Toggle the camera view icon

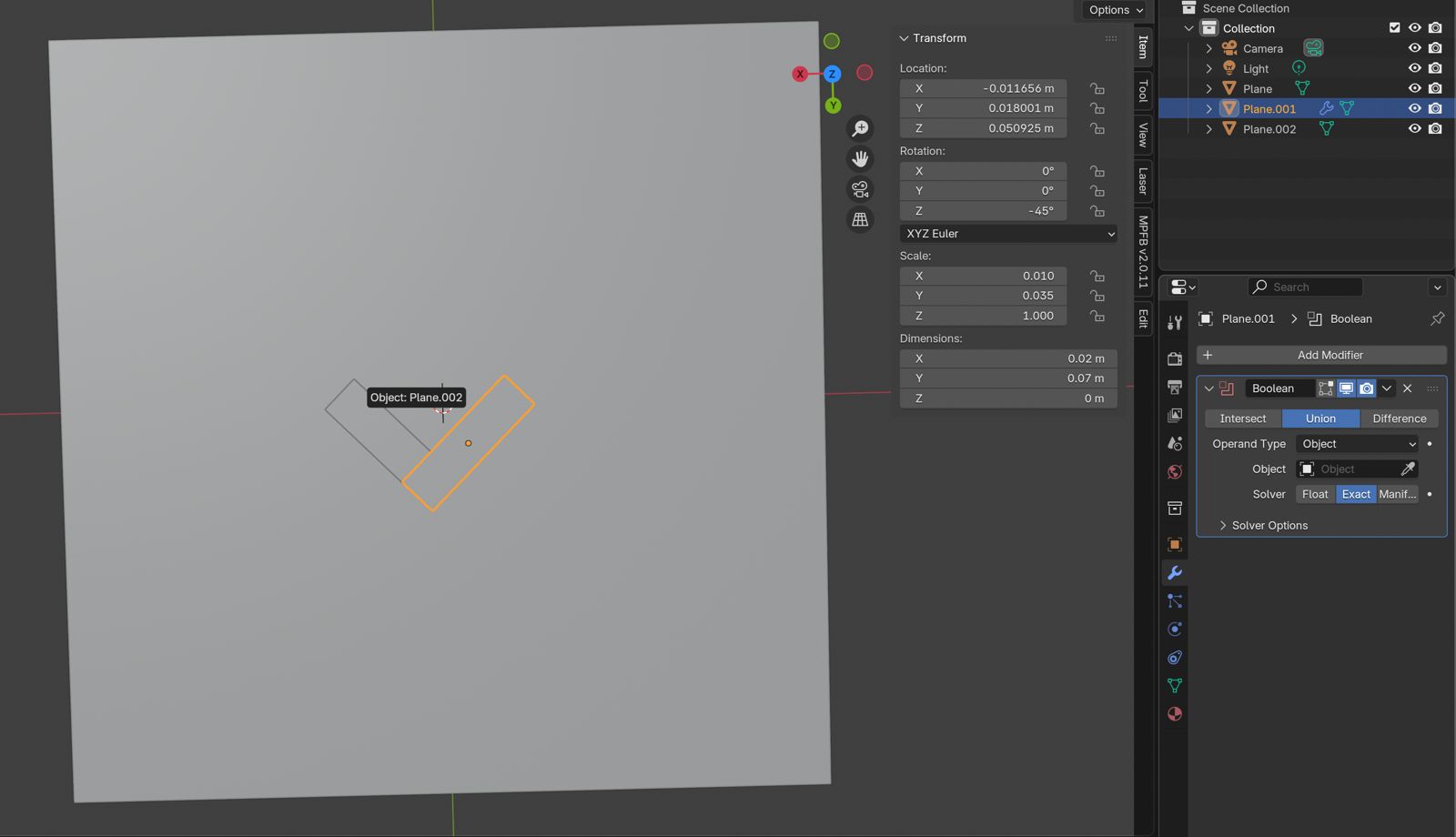click(x=860, y=189)
